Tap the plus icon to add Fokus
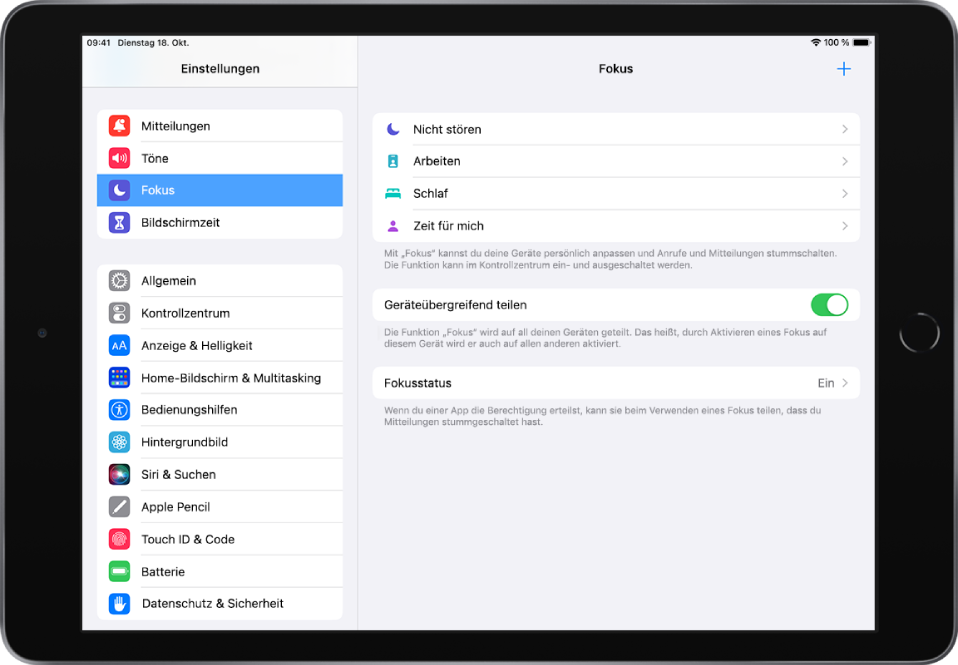 coord(843,69)
